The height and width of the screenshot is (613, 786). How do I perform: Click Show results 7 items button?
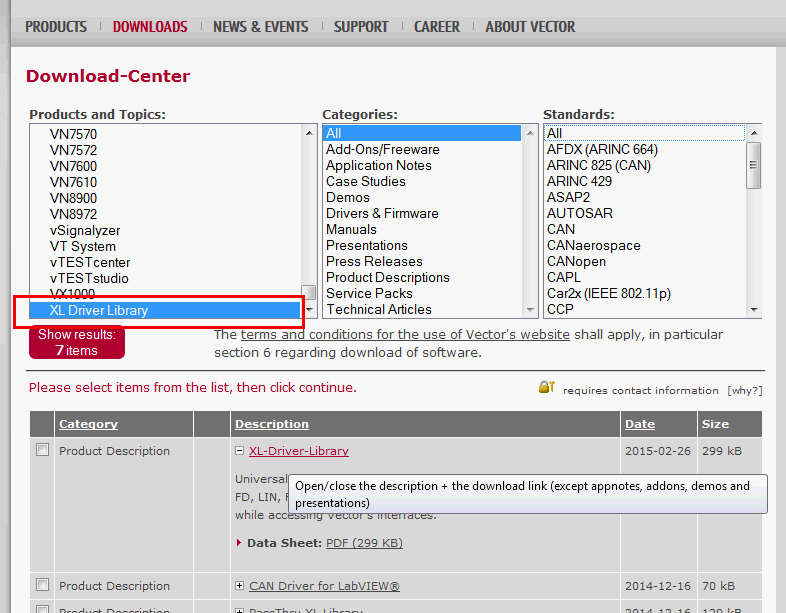[77, 342]
